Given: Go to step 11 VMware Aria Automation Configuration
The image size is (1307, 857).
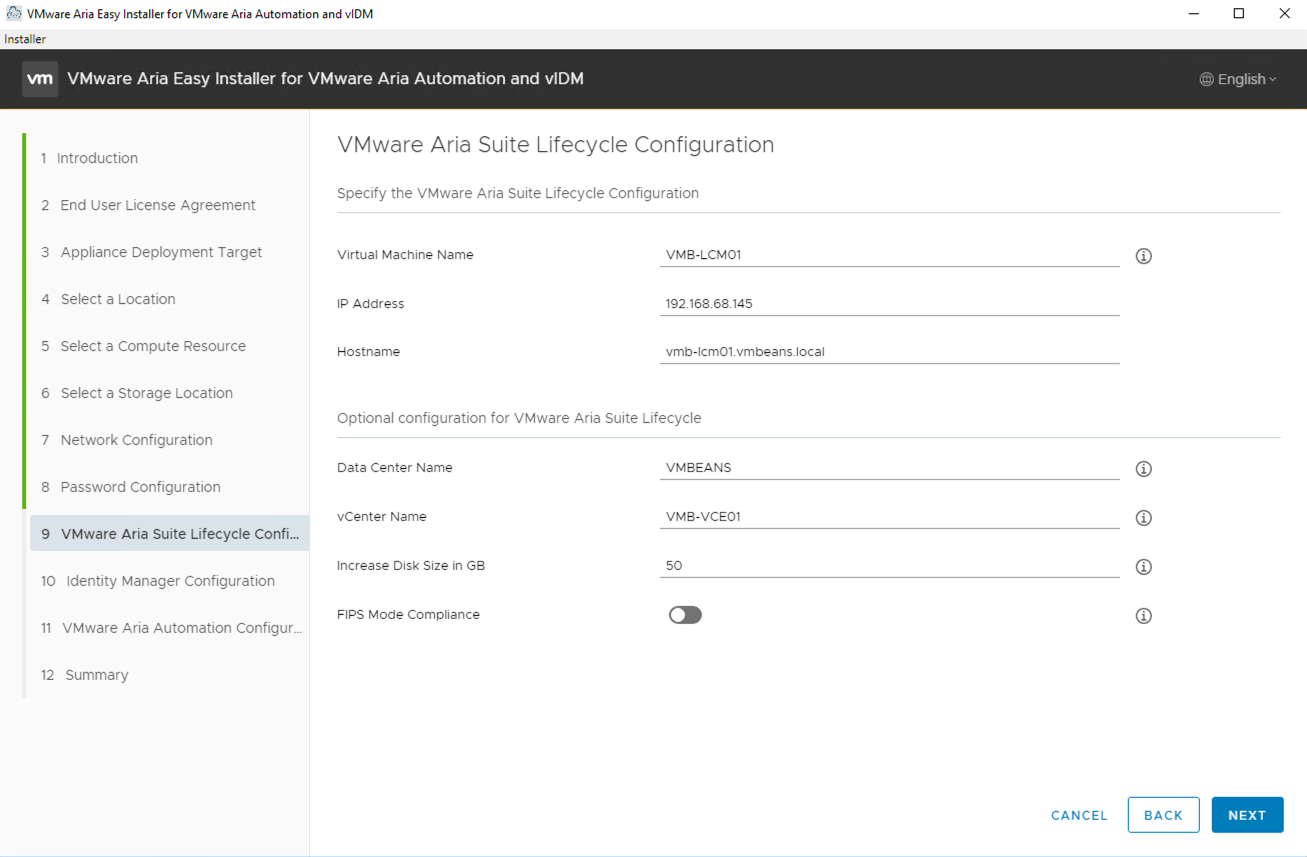Looking at the screenshot, I should pos(170,628).
